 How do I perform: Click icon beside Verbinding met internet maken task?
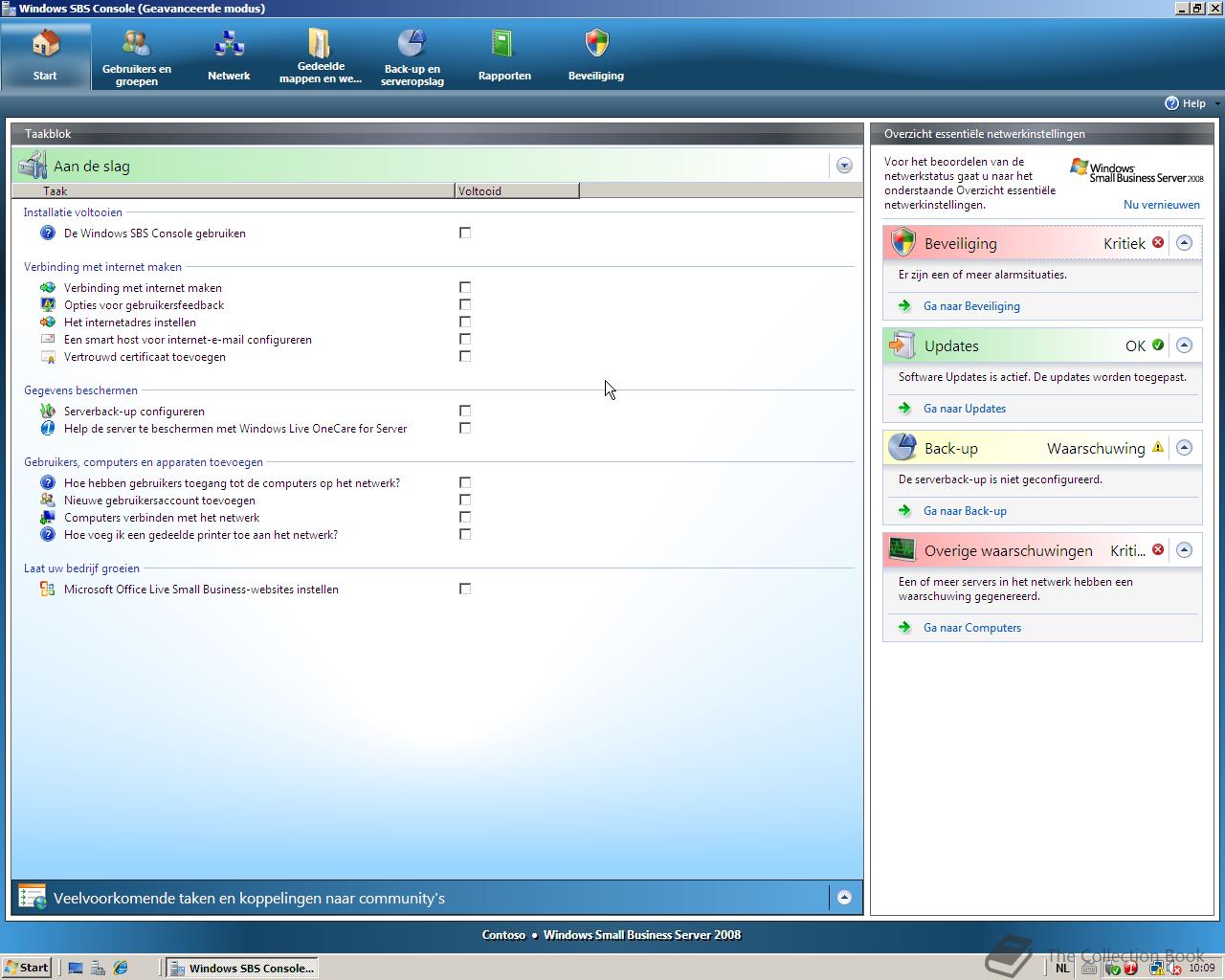(48, 287)
